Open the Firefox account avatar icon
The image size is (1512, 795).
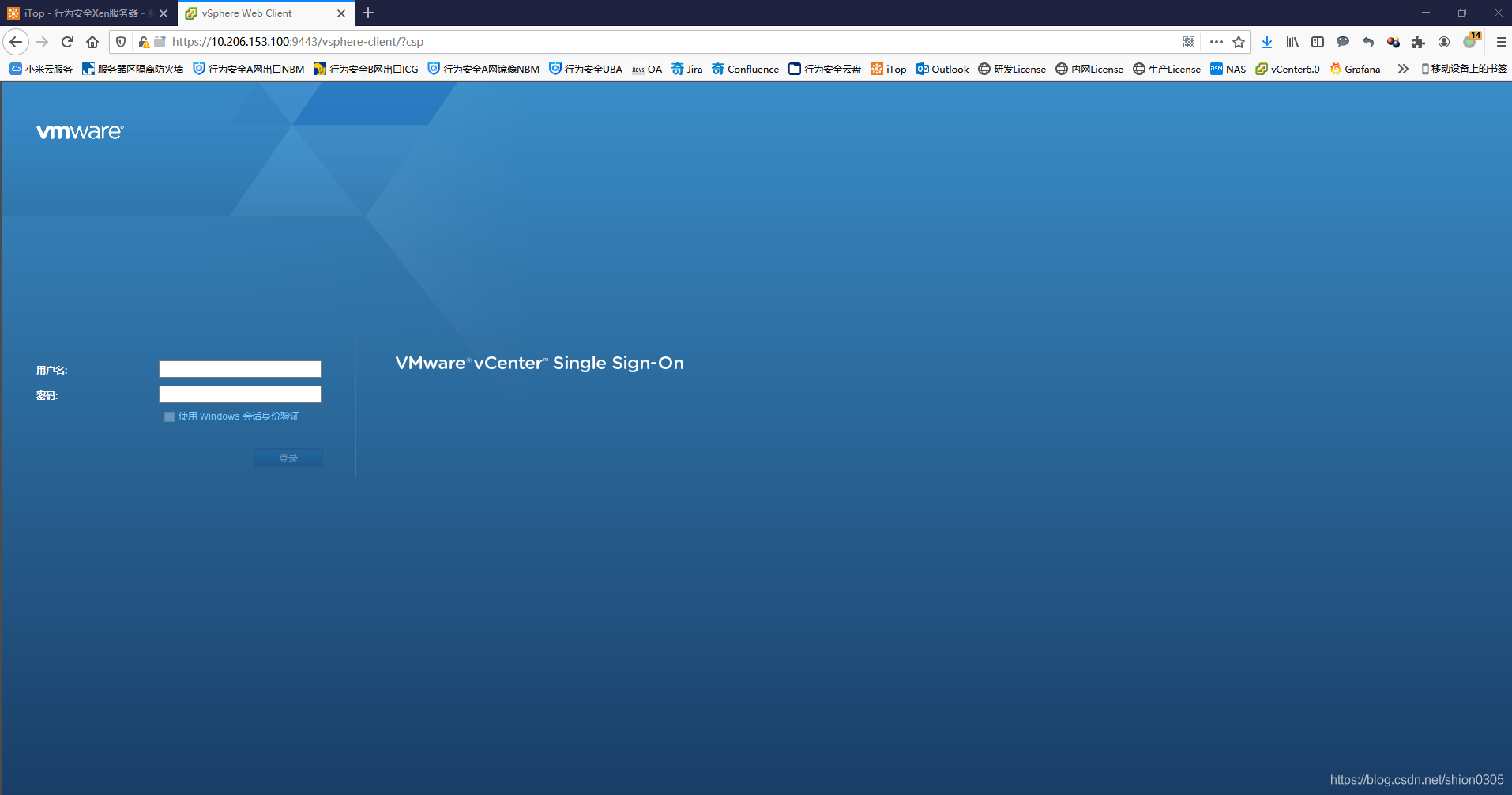click(x=1444, y=42)
